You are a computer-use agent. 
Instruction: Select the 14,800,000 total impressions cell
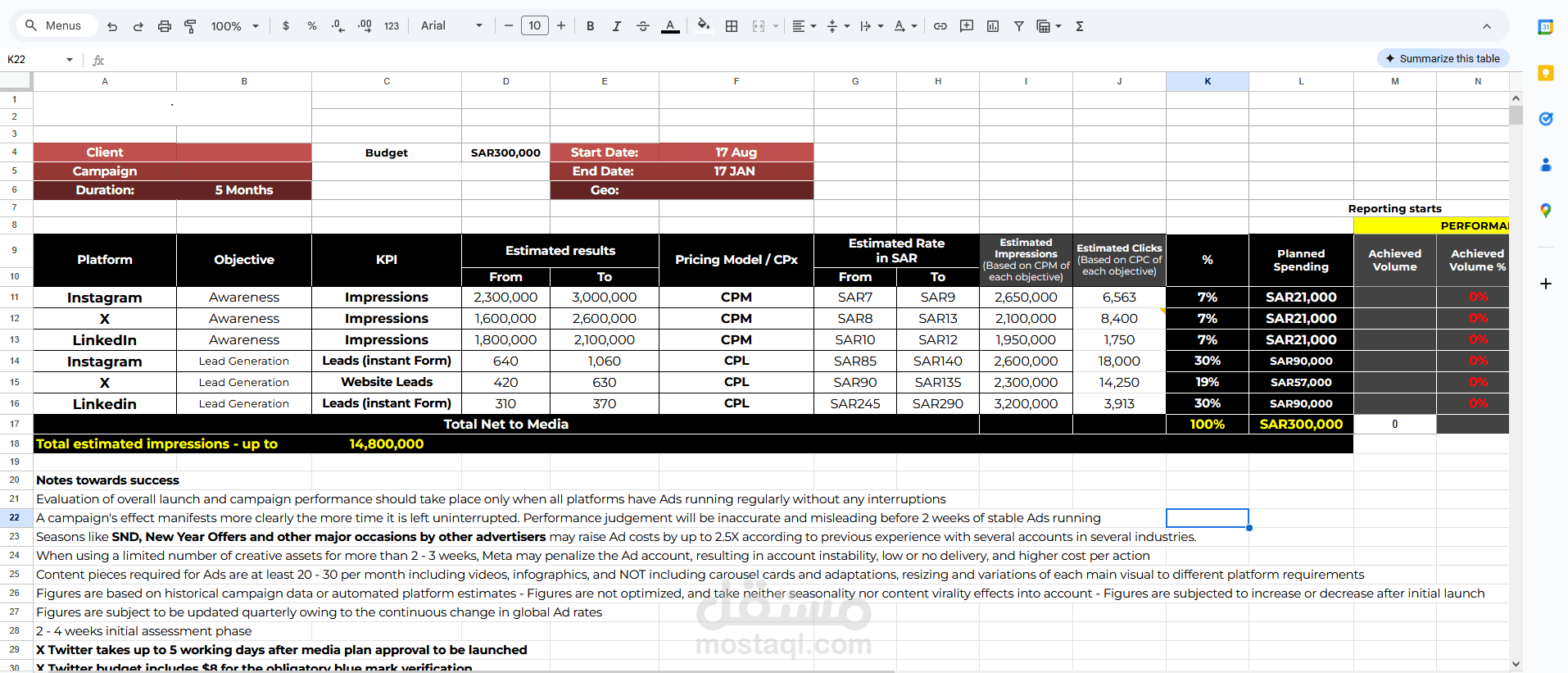[387, 444]
